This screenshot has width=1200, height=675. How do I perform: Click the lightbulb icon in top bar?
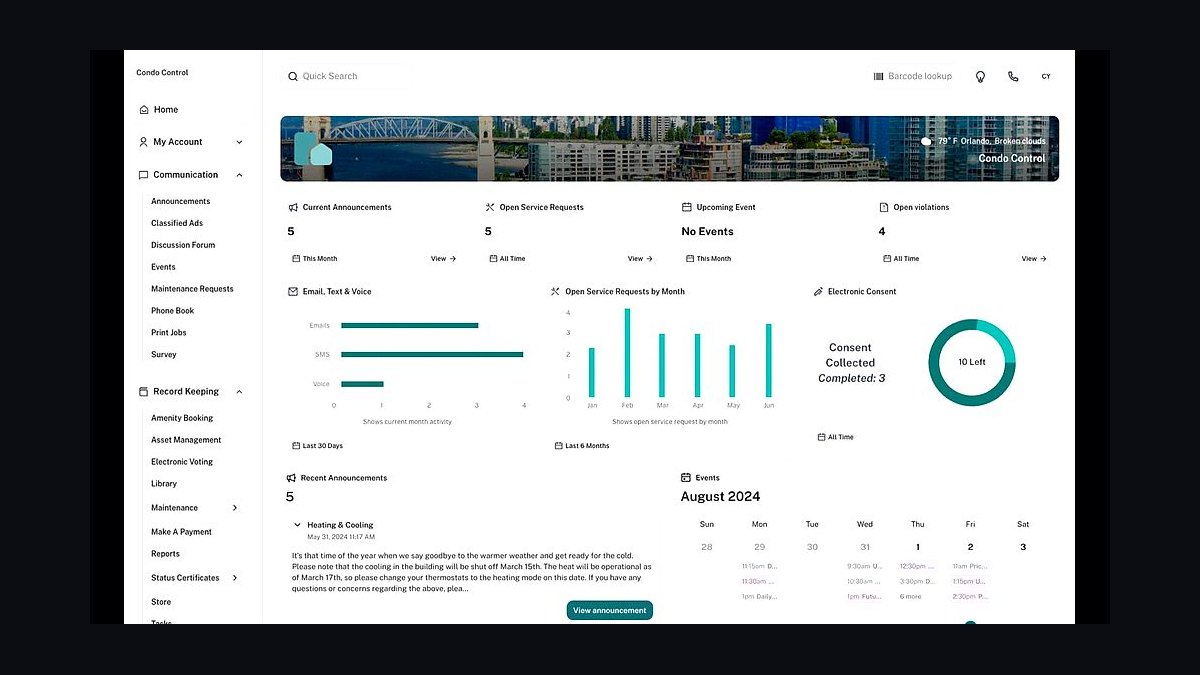coord(980,76)
